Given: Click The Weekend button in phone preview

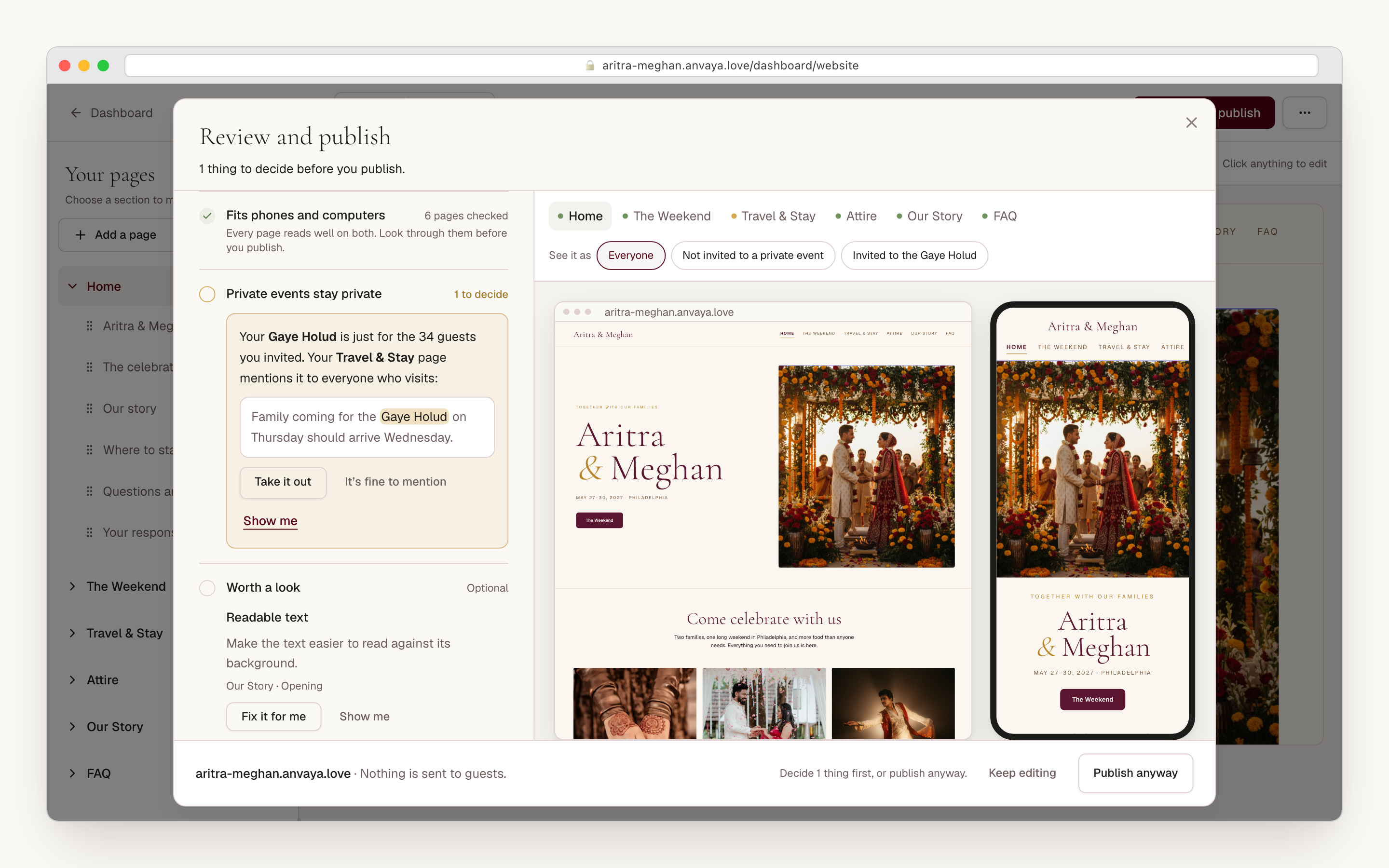Looking at the screenshot, I should tap(1092, 700).
